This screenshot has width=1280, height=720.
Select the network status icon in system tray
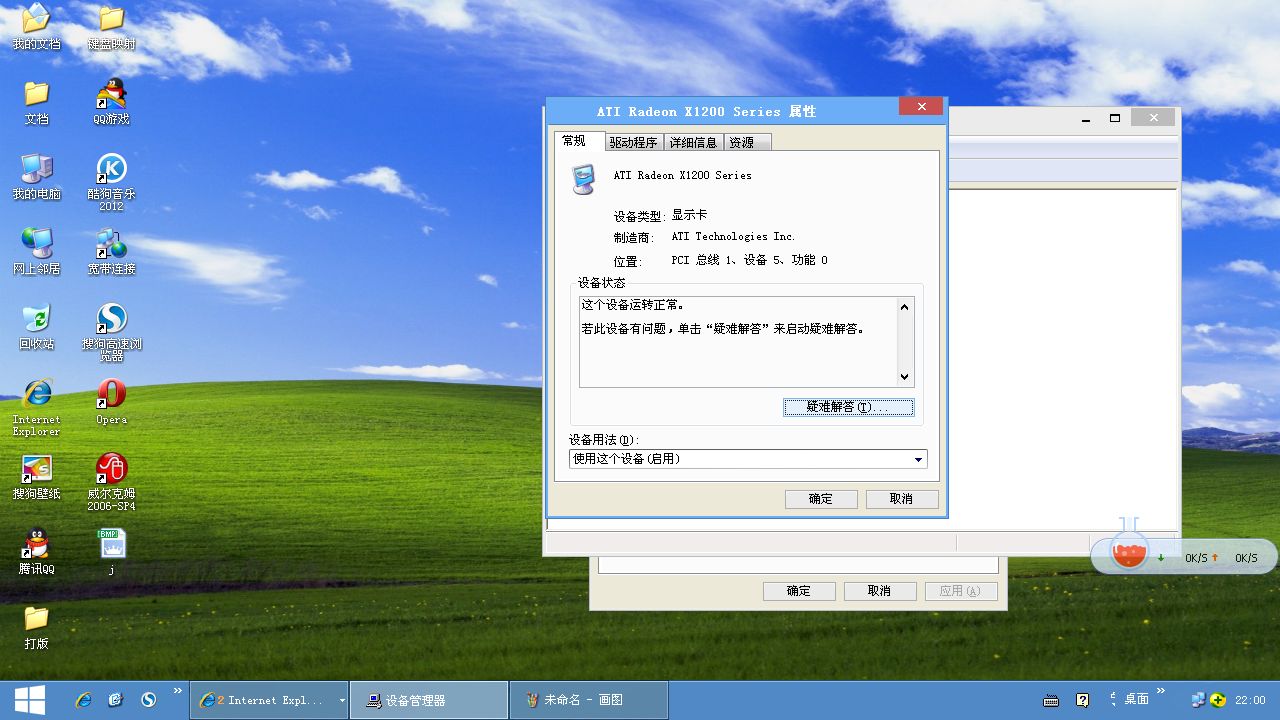click(x=1197, y=700)
